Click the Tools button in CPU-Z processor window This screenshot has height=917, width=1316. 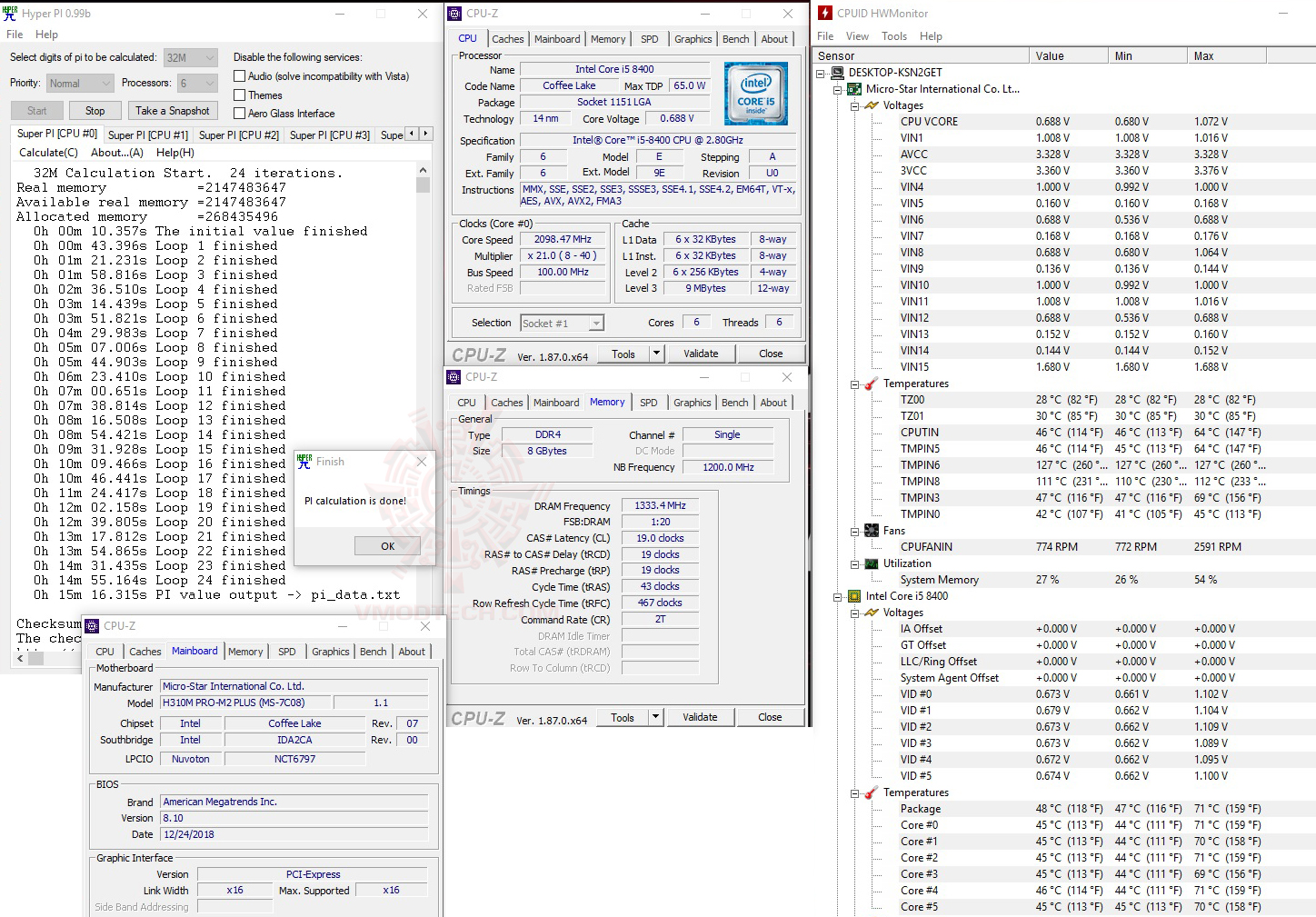(623, 354)
